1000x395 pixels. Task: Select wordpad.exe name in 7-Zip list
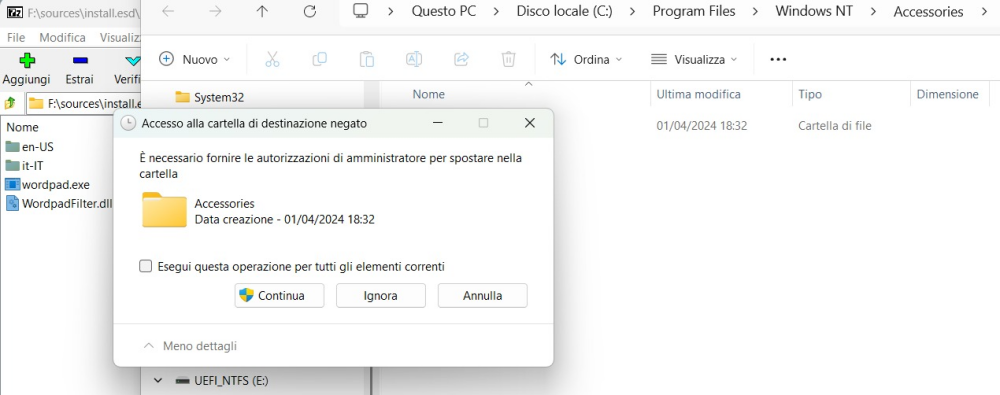pyautogui.click(x=55, y=184)
